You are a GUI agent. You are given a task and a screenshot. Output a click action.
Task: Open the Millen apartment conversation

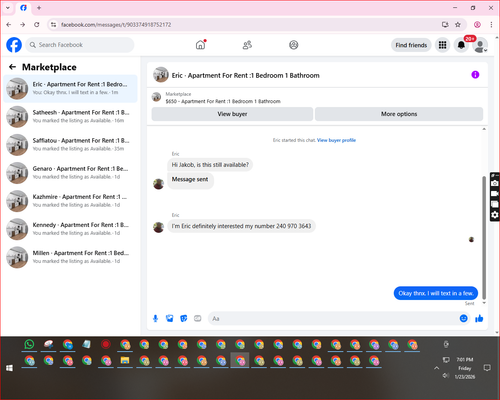70,257
